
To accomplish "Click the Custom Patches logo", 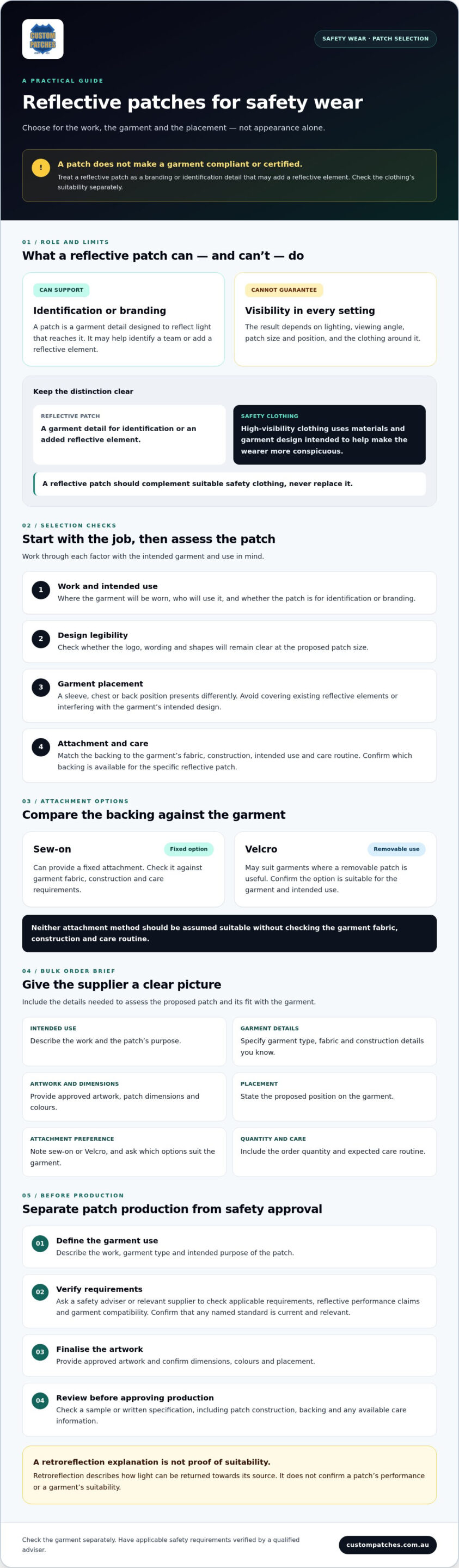I will click(42, 39).
